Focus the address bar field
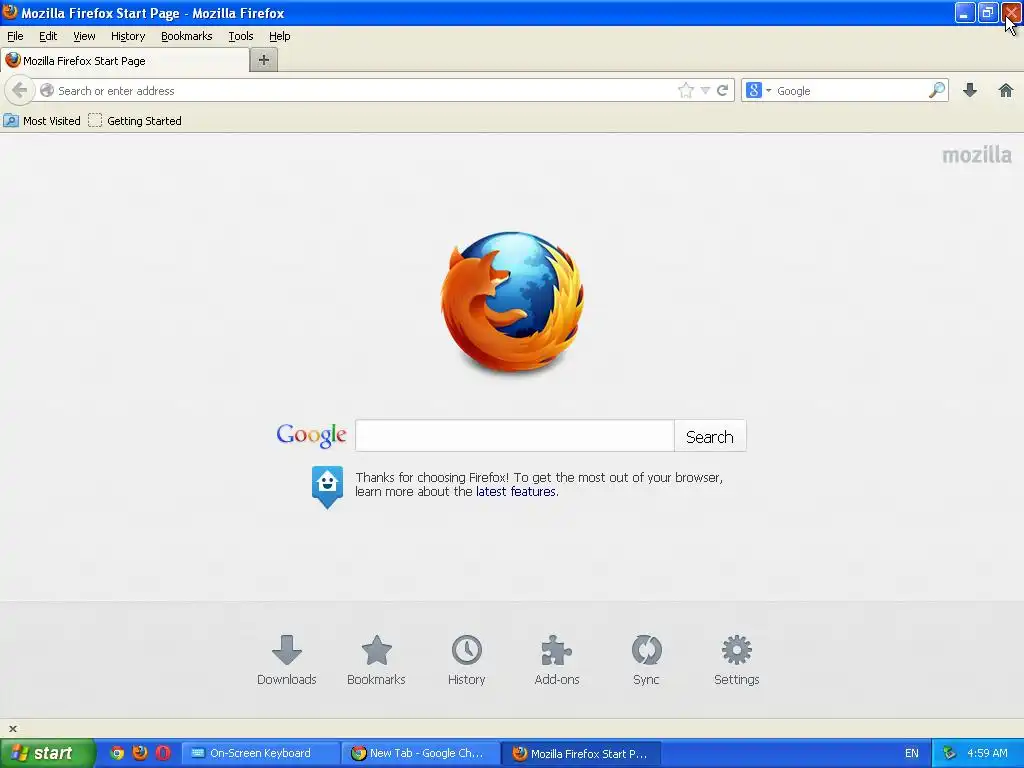 pyautogui.click(x=366, y=91)
